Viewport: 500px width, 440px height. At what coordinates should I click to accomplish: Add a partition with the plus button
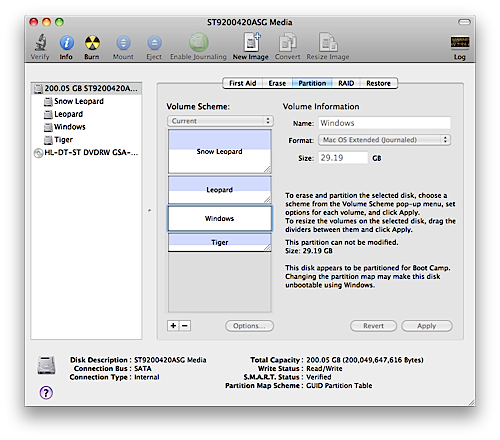tap(173, 326)
